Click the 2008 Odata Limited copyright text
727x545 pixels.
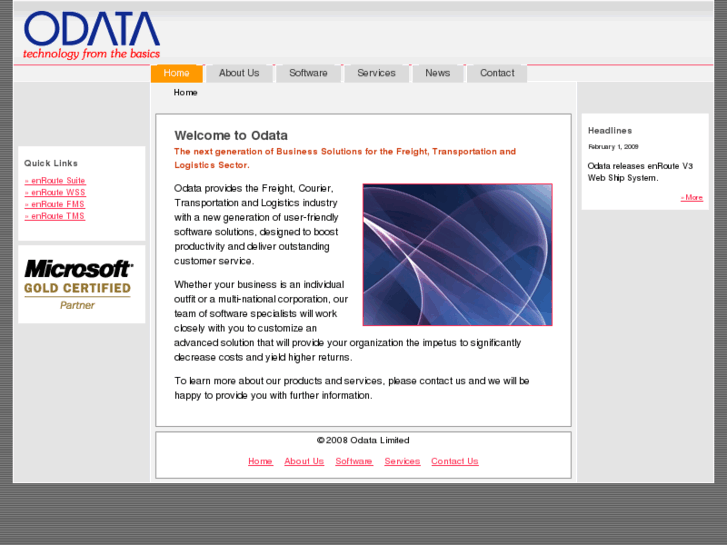click(x=363, y=440)
